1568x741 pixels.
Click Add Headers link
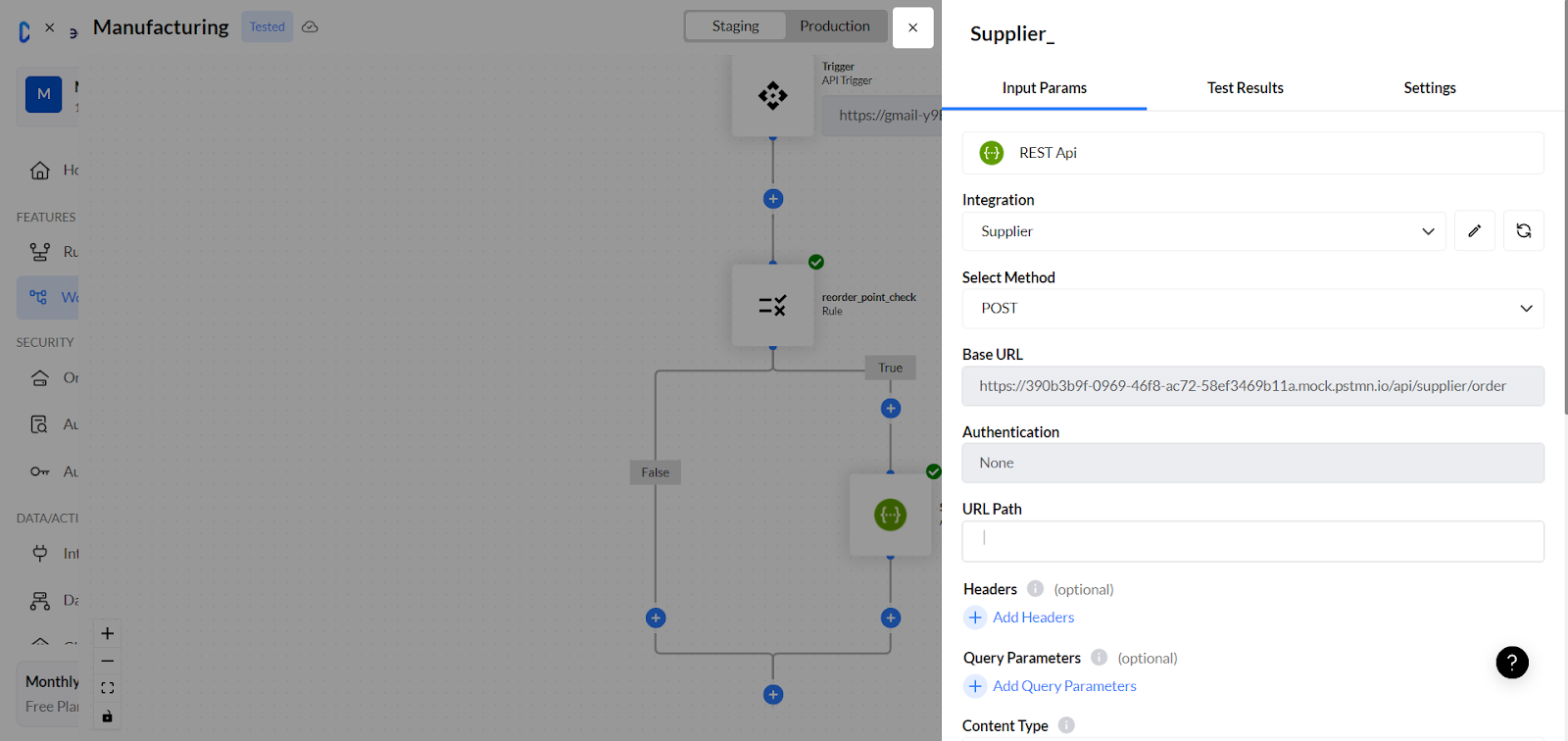click(1033, 617)
